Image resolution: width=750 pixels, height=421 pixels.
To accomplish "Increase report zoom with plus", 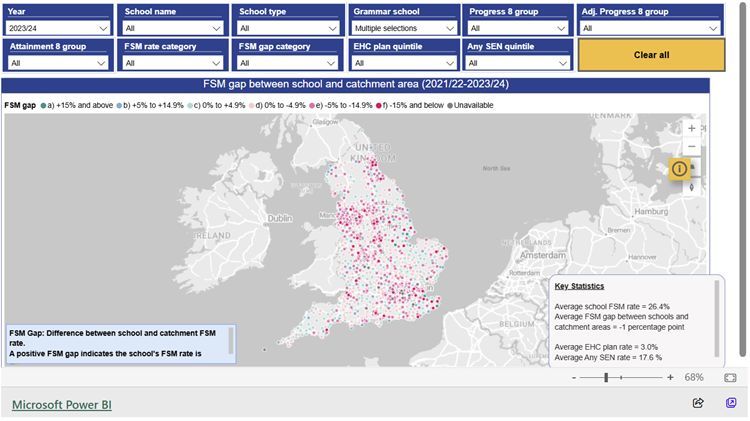I will [670, 377].
